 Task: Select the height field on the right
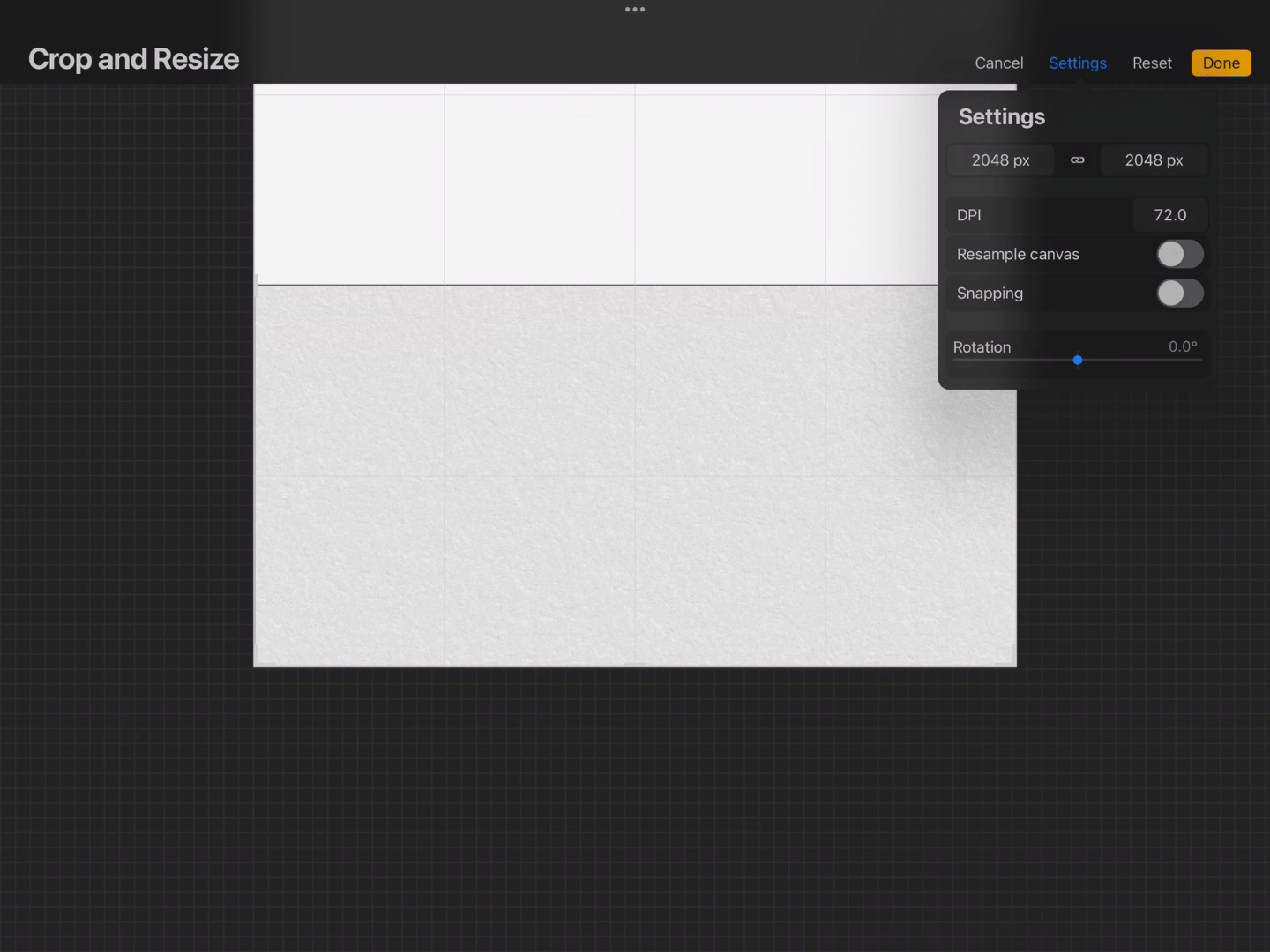click(1154, 160)
